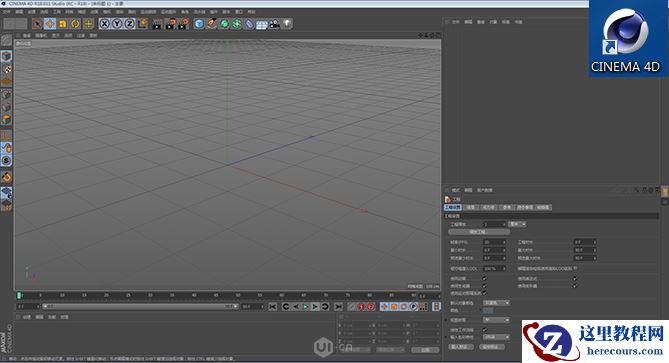Open Render Settings clapperboard with gear
Image resolution: width=669 pixels, height=363 pixels.
[x=183, y=24]
